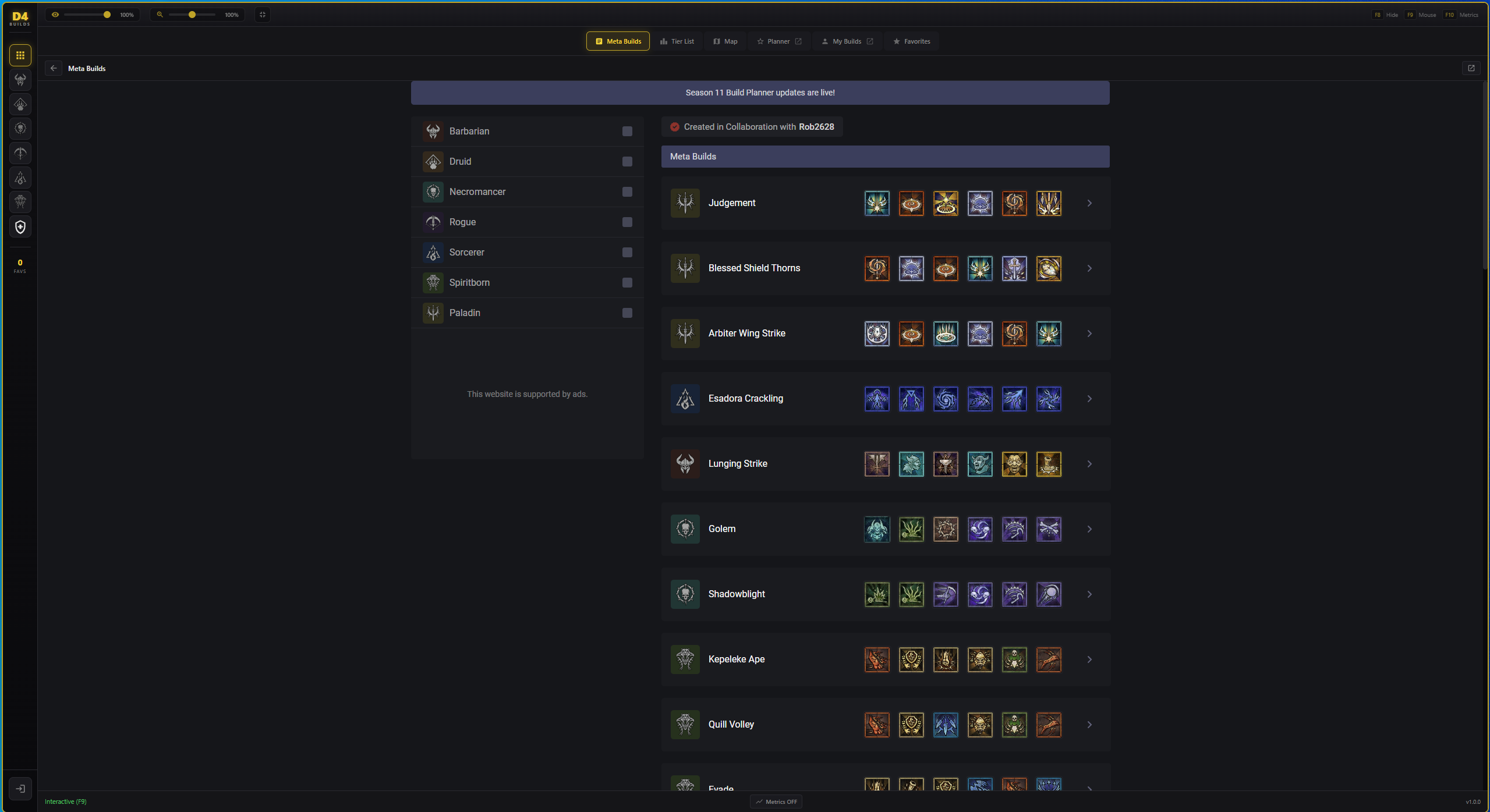Screen dimensions: 1490x812
Task: Click the Barbarian class icon in left sidebar
Action: click(x=20, y=80)
